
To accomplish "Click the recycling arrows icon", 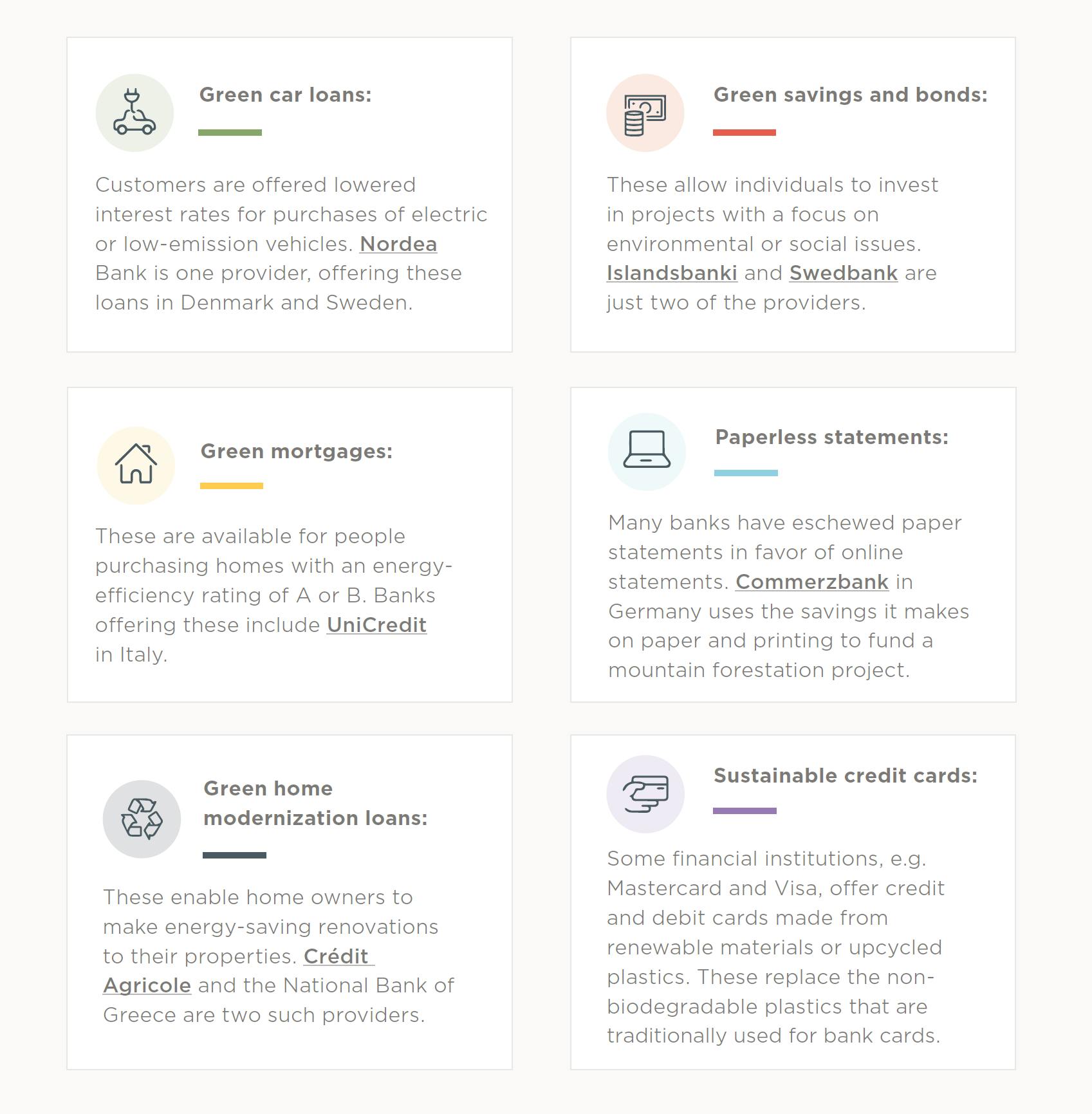I will pos(142,819).
